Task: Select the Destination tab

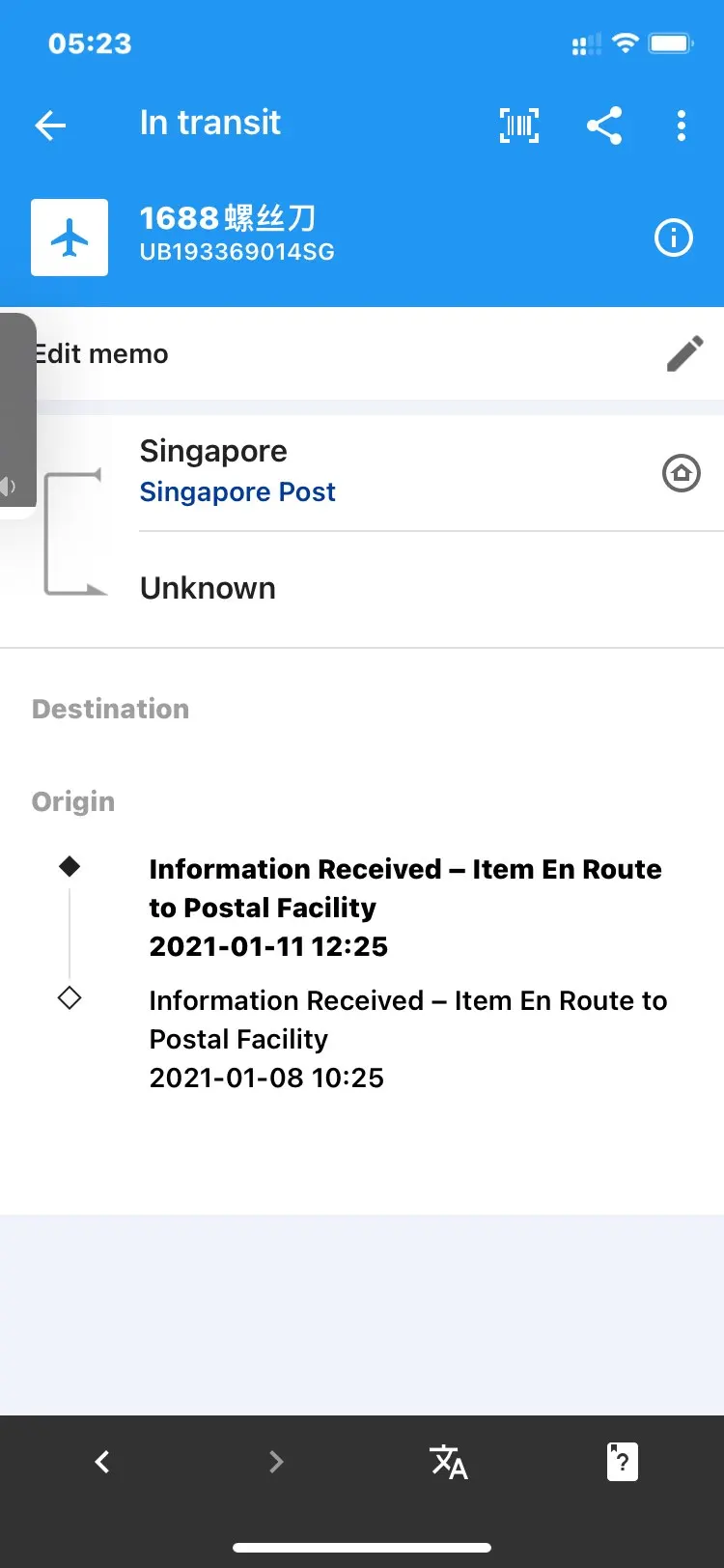Action: click(x=110, y=709)
